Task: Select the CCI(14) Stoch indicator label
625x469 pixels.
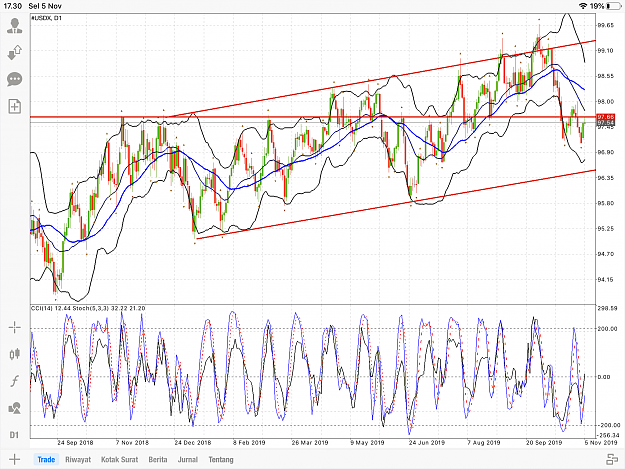Action: (88, 308)
